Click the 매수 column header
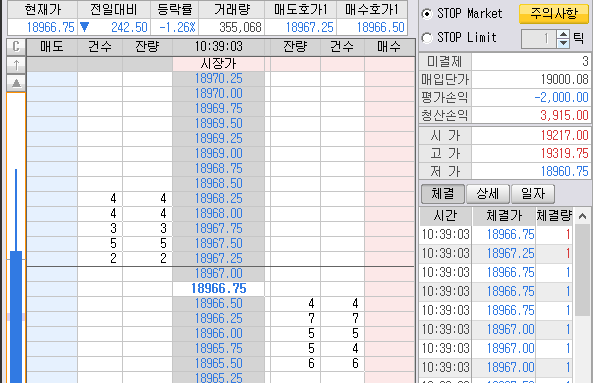The image size is (593, 383). [x=390, y=47]
